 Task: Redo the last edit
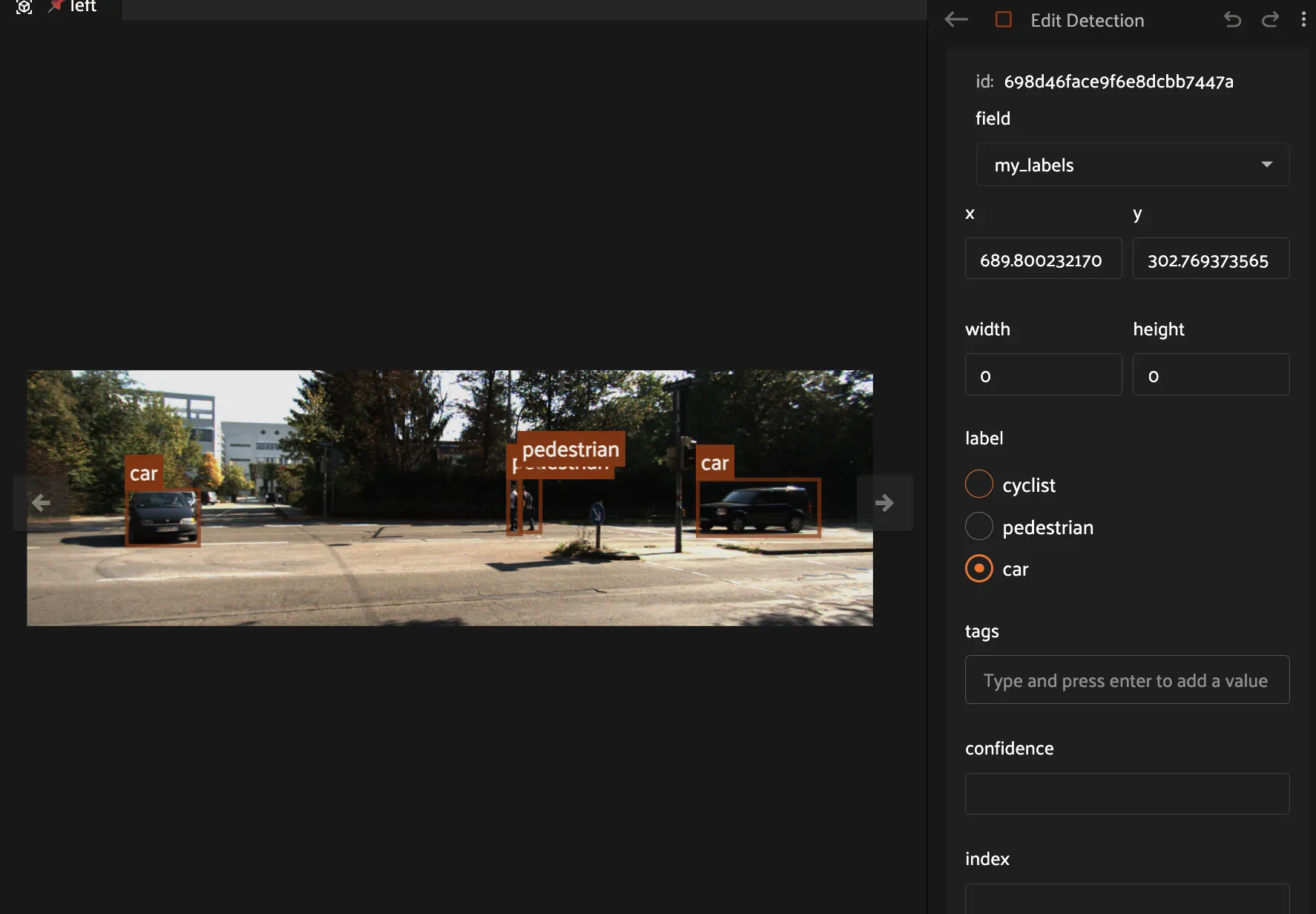click(1270, 20)
